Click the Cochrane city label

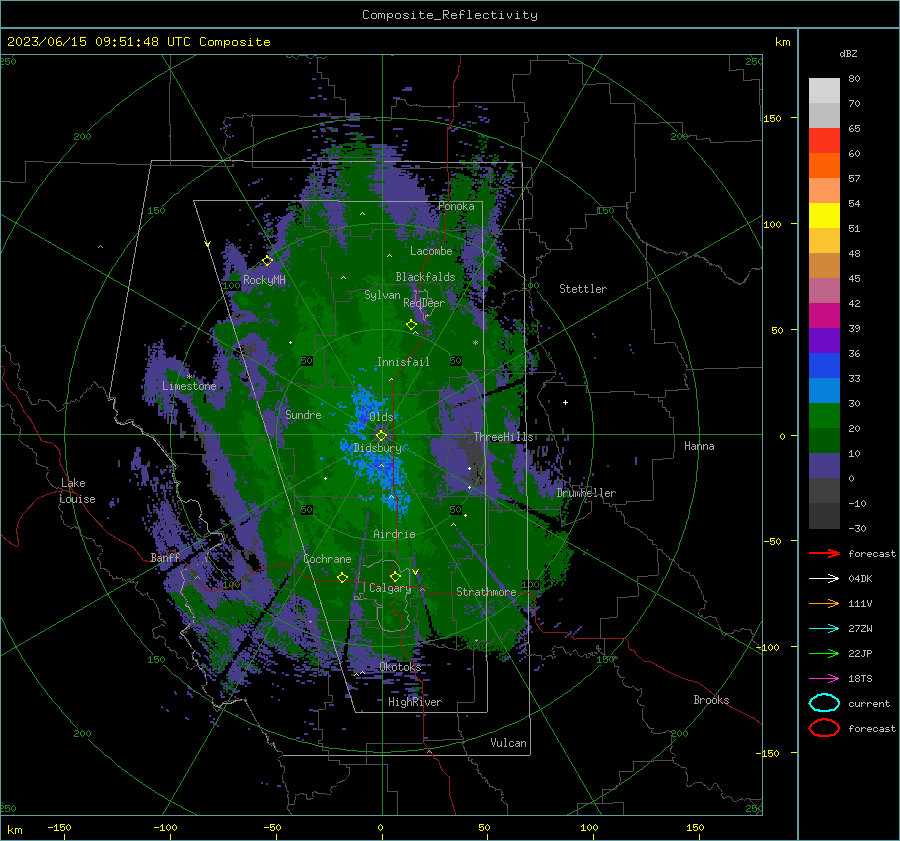click(x=327, y=559)
